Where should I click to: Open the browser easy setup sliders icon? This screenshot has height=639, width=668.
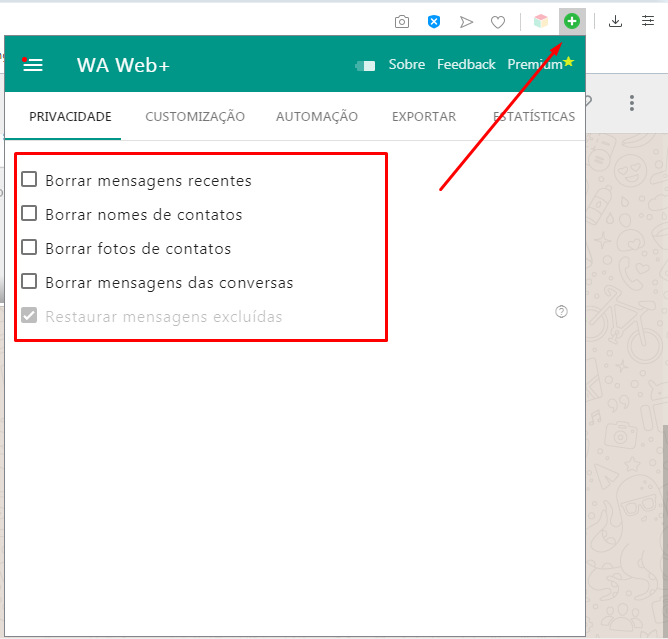(648, 21)
